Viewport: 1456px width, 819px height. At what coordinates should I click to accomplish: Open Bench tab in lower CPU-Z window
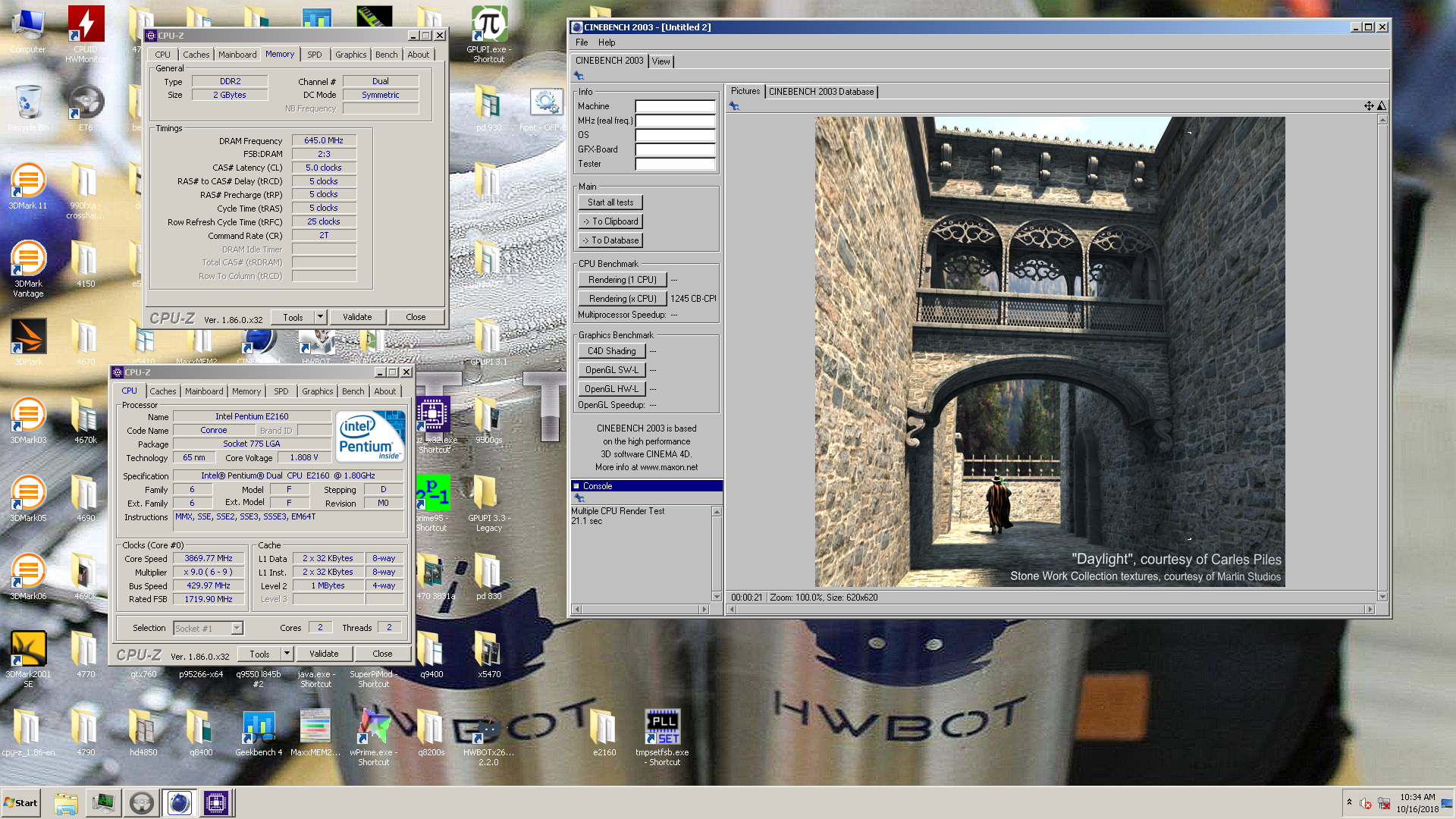(353, 391)
